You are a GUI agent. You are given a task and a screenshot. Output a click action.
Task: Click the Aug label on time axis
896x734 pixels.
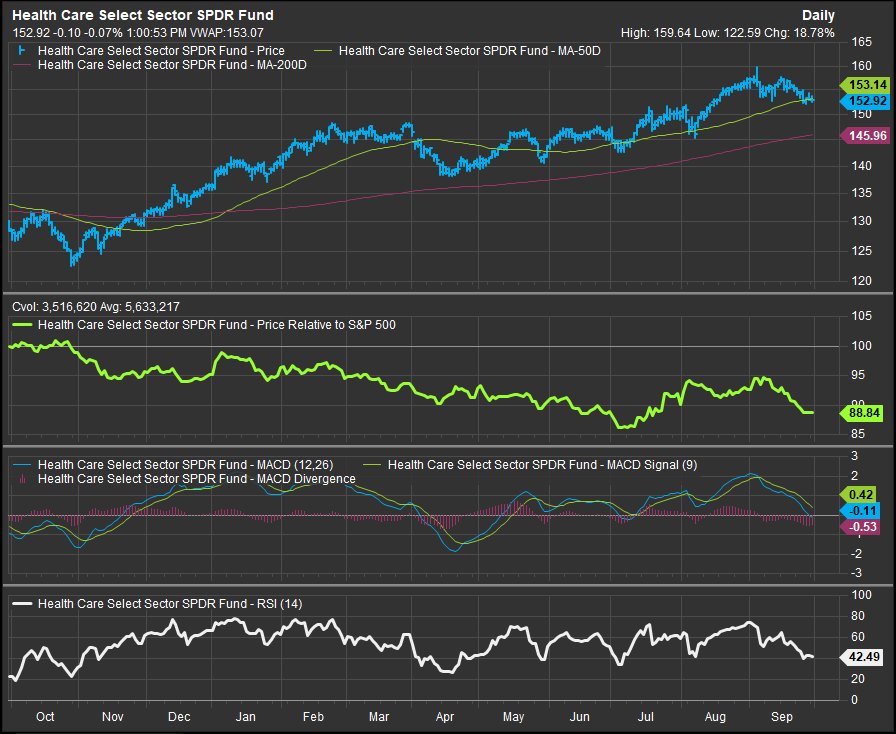(715, 717)
